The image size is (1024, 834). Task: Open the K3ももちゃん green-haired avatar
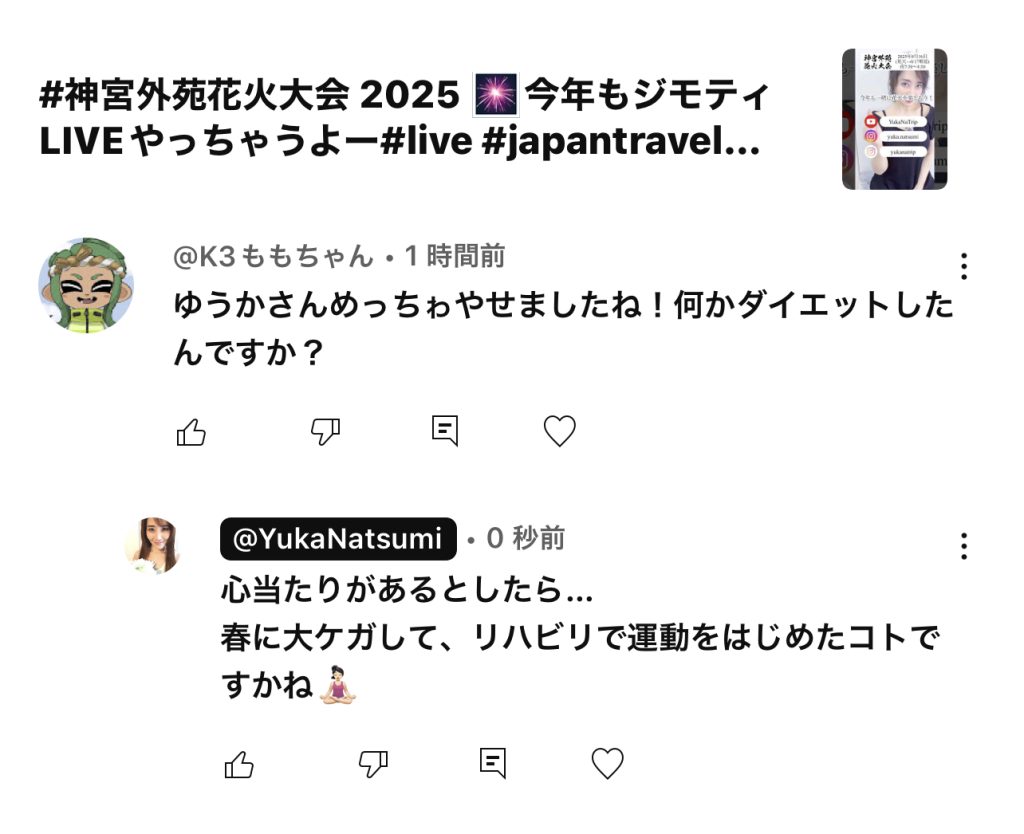coord(86,285)
